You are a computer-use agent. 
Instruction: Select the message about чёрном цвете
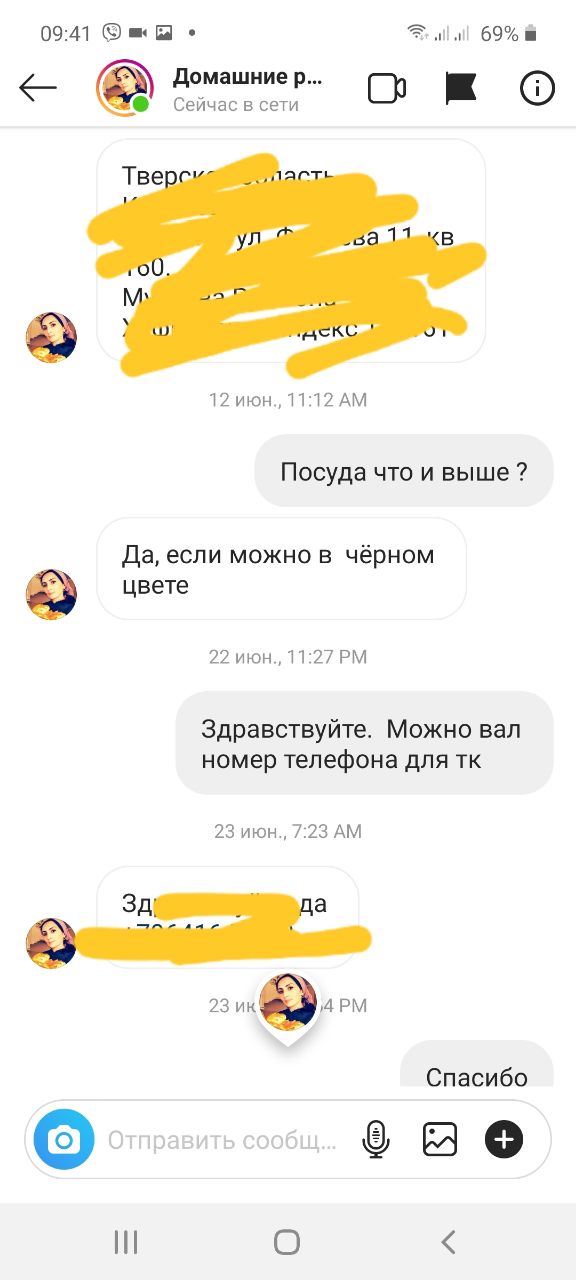point(281,569)
